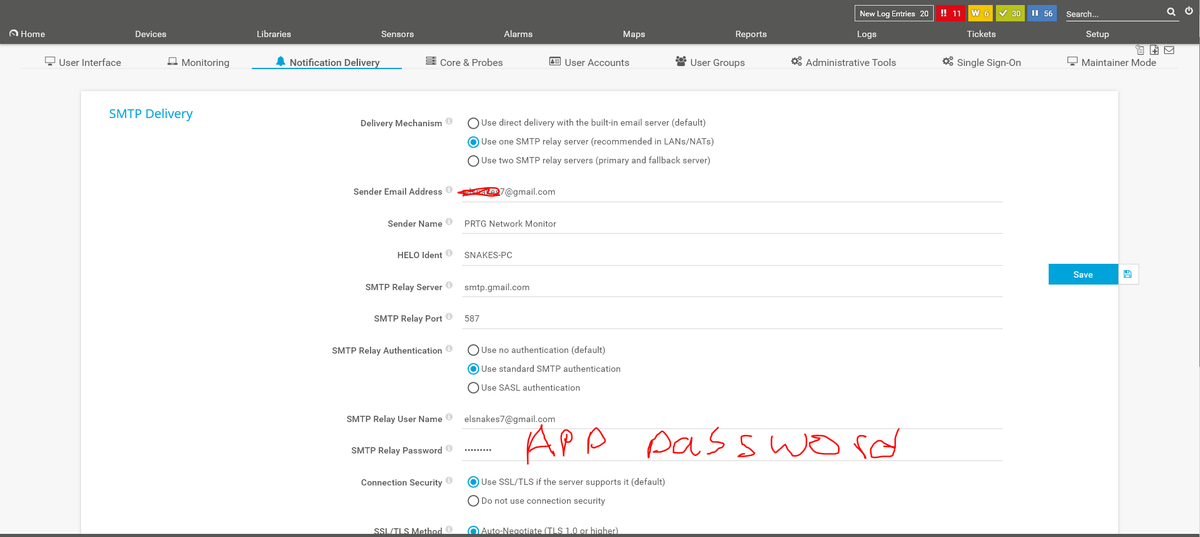Click the blue Save button
This screenshot has width=1200, height=537.
point(1083,274)
